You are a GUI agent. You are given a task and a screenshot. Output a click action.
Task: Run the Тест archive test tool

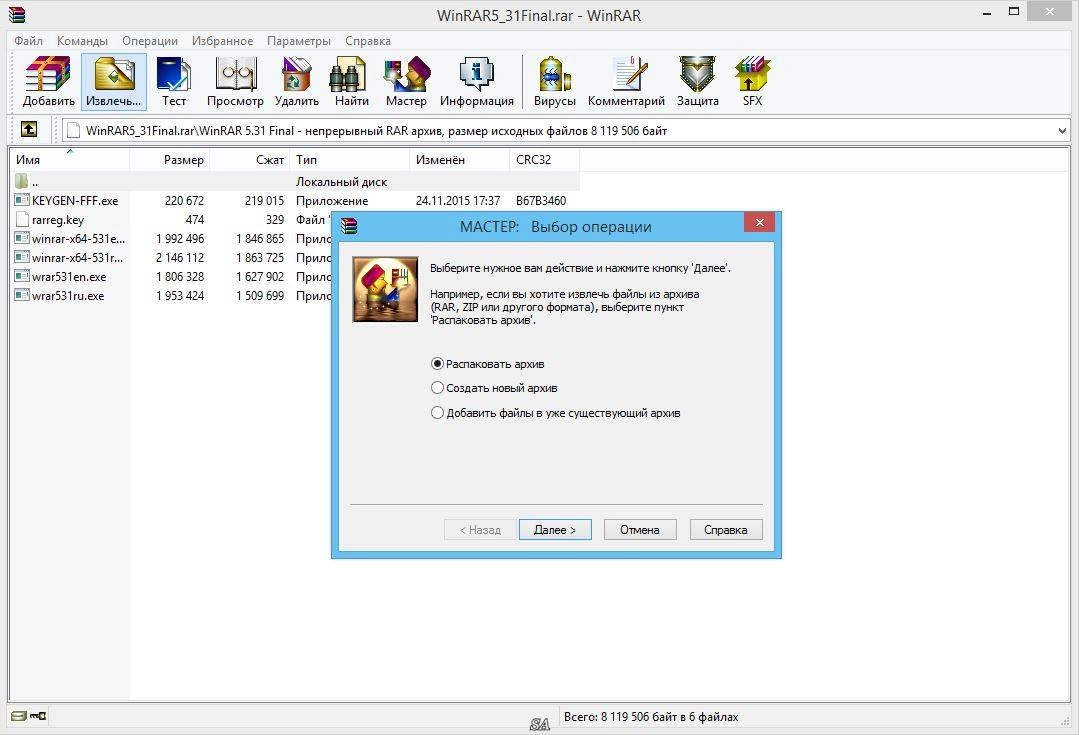point(174,82)
